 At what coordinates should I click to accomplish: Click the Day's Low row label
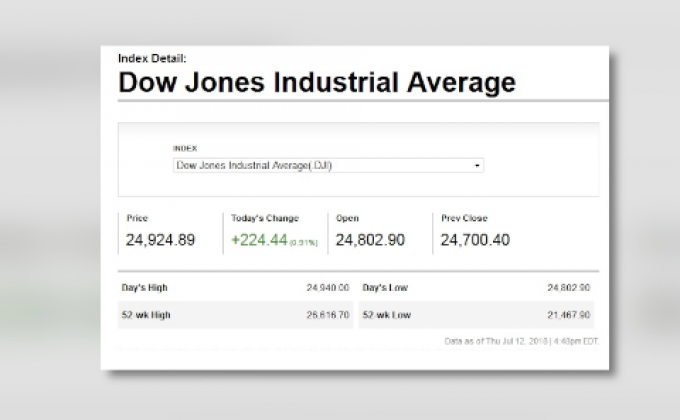point(385,288)
